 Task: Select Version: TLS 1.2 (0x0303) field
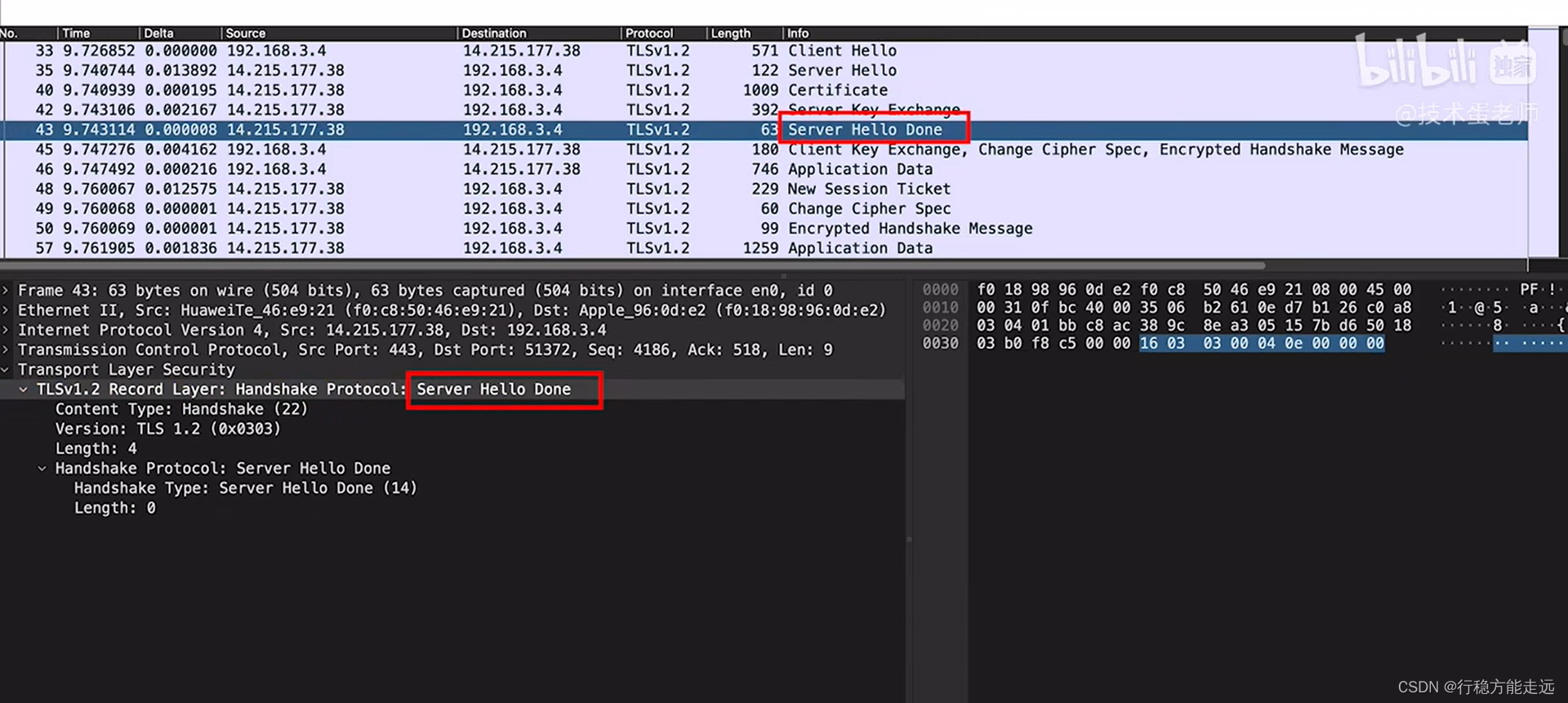168,429
